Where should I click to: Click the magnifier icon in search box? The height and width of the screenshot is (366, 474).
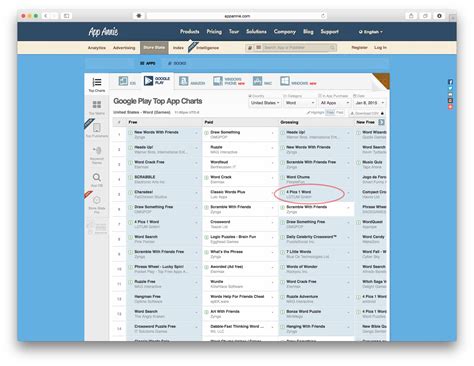pyautogui.click(x=332, y=48)
